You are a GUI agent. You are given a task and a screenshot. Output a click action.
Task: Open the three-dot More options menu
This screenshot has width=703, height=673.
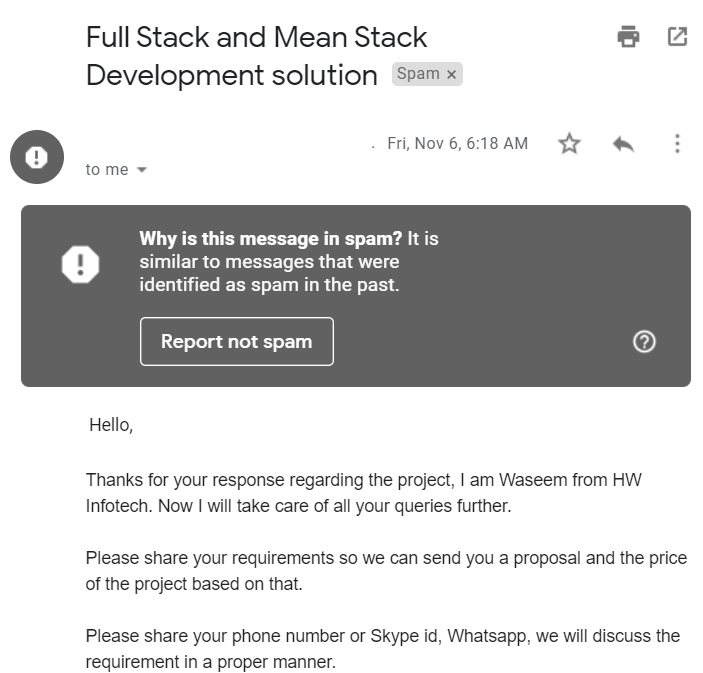(677, 144)
